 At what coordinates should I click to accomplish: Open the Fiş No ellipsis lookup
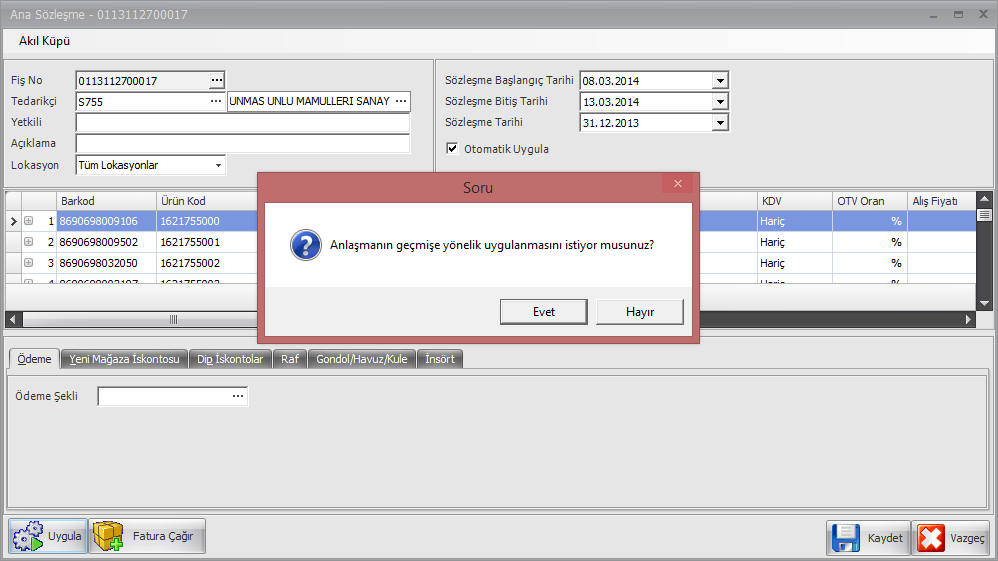217,80
